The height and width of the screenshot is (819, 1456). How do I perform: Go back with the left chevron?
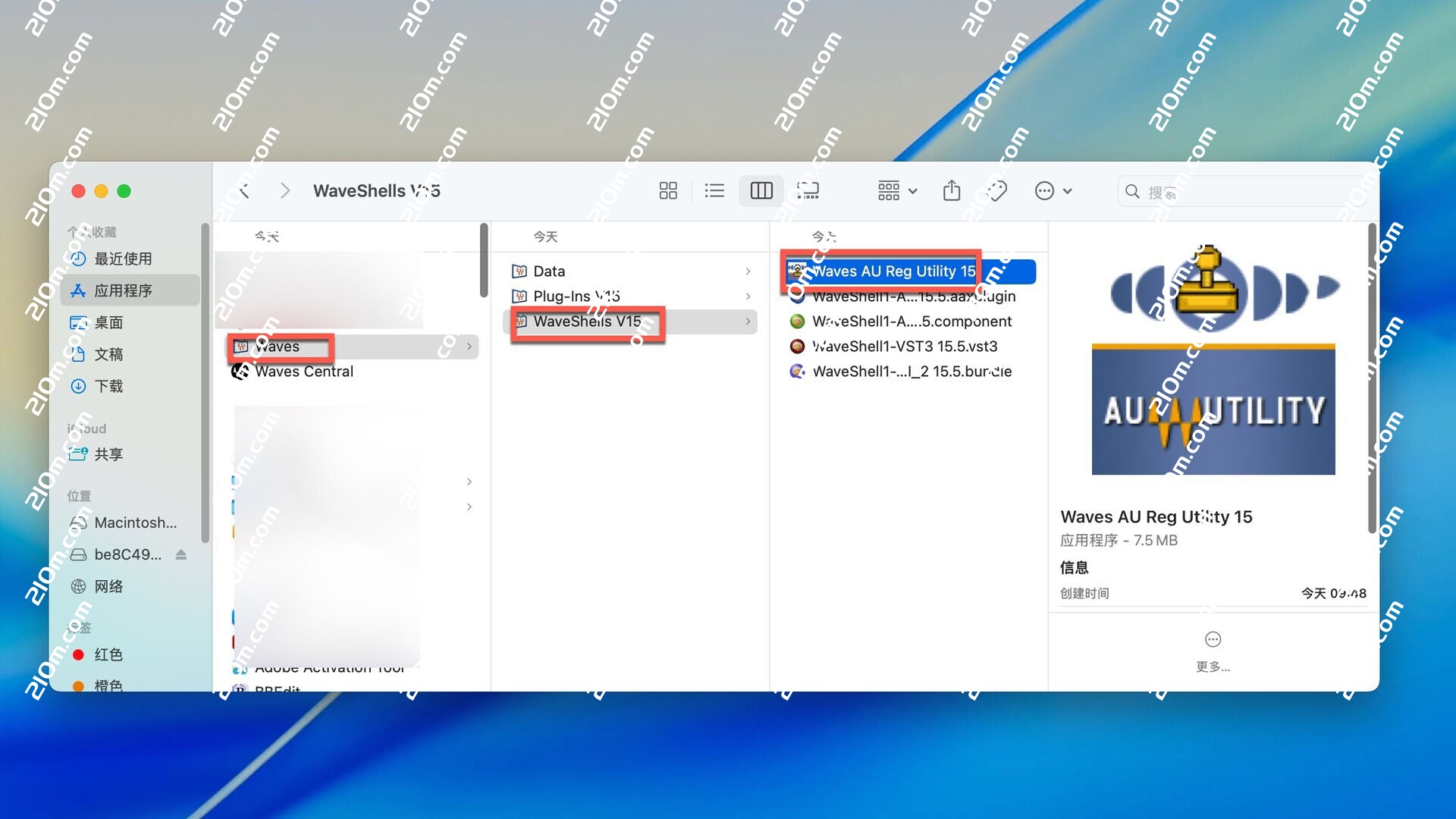click(x=244, y=190)
